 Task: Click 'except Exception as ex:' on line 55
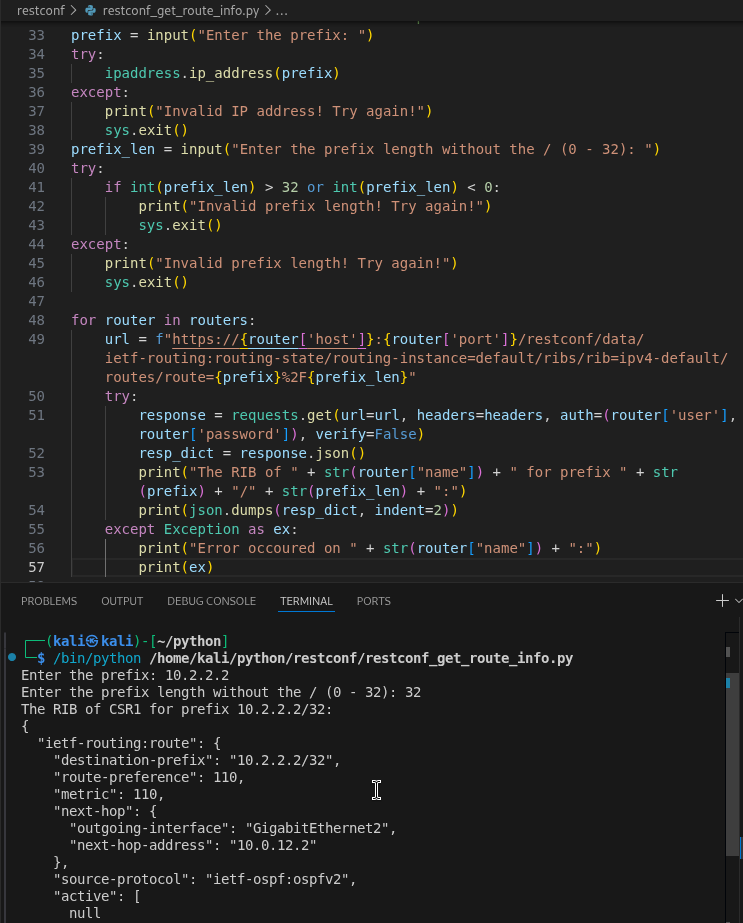(x=201, y=529)
